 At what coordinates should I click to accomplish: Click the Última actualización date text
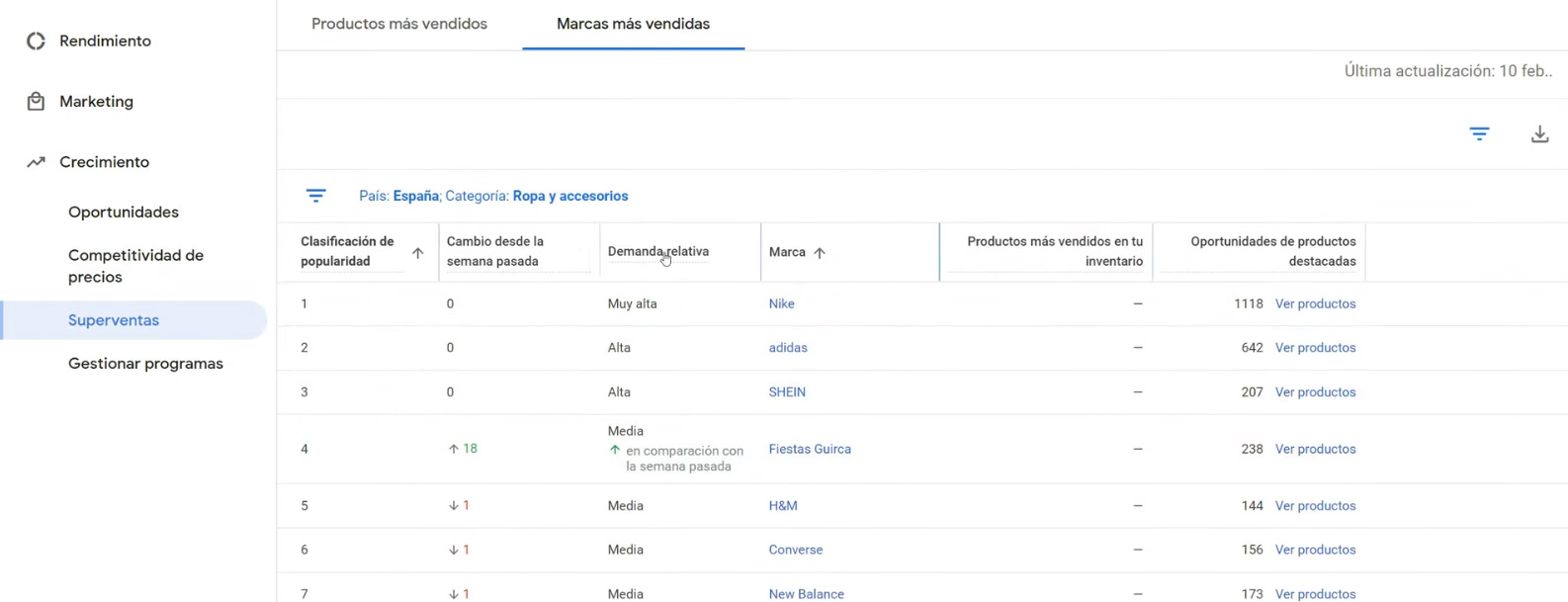(1447, 71)
